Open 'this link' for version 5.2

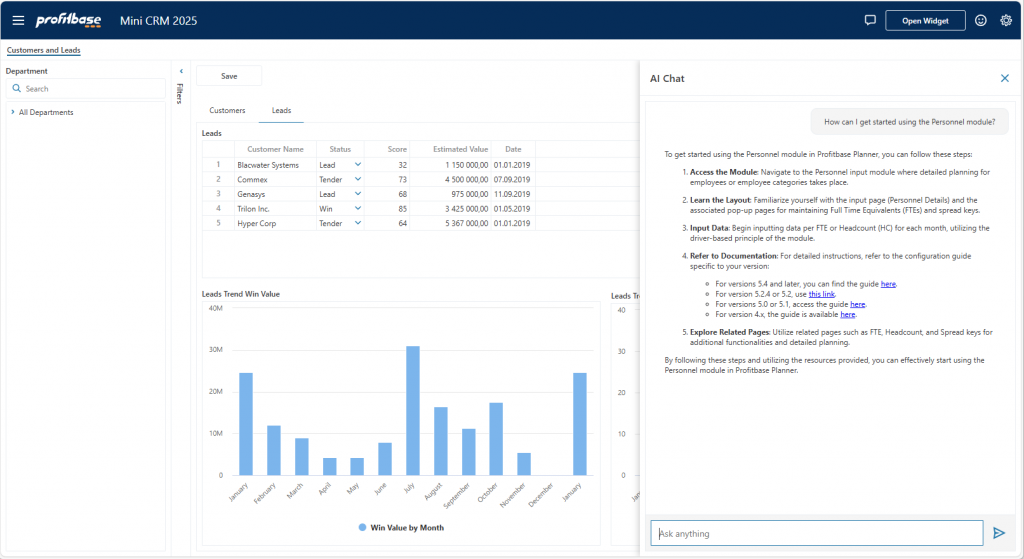click(822, 294)
